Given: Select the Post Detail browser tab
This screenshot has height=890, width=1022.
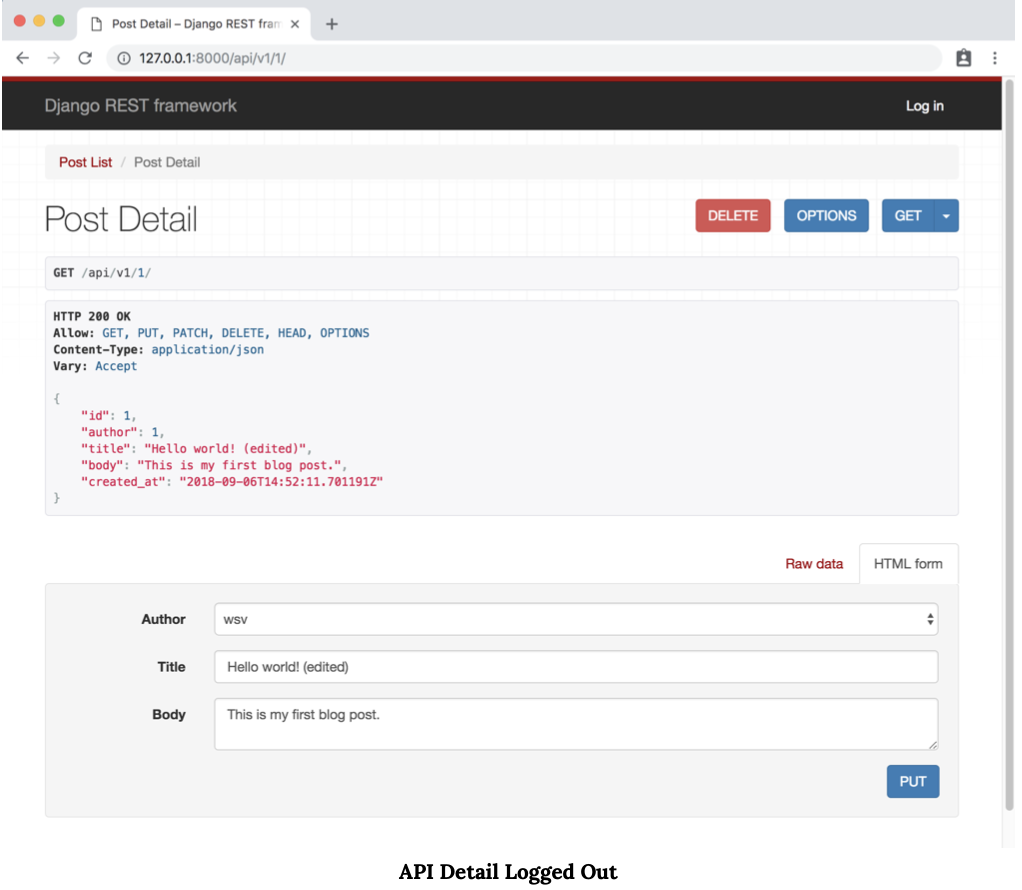Looking at the screenshot, I should tap(194, 23).
